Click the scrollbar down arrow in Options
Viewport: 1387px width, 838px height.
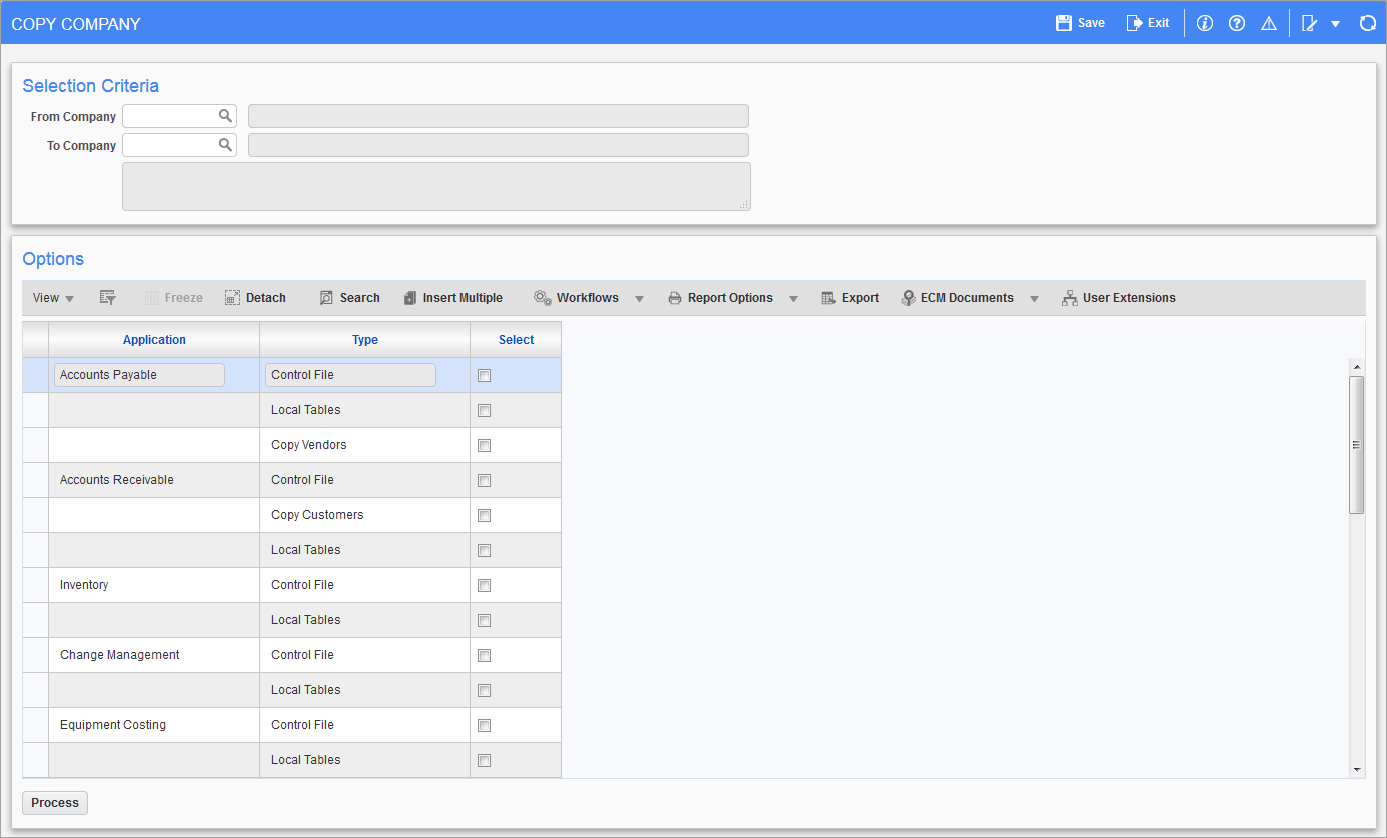point(1357,769)
